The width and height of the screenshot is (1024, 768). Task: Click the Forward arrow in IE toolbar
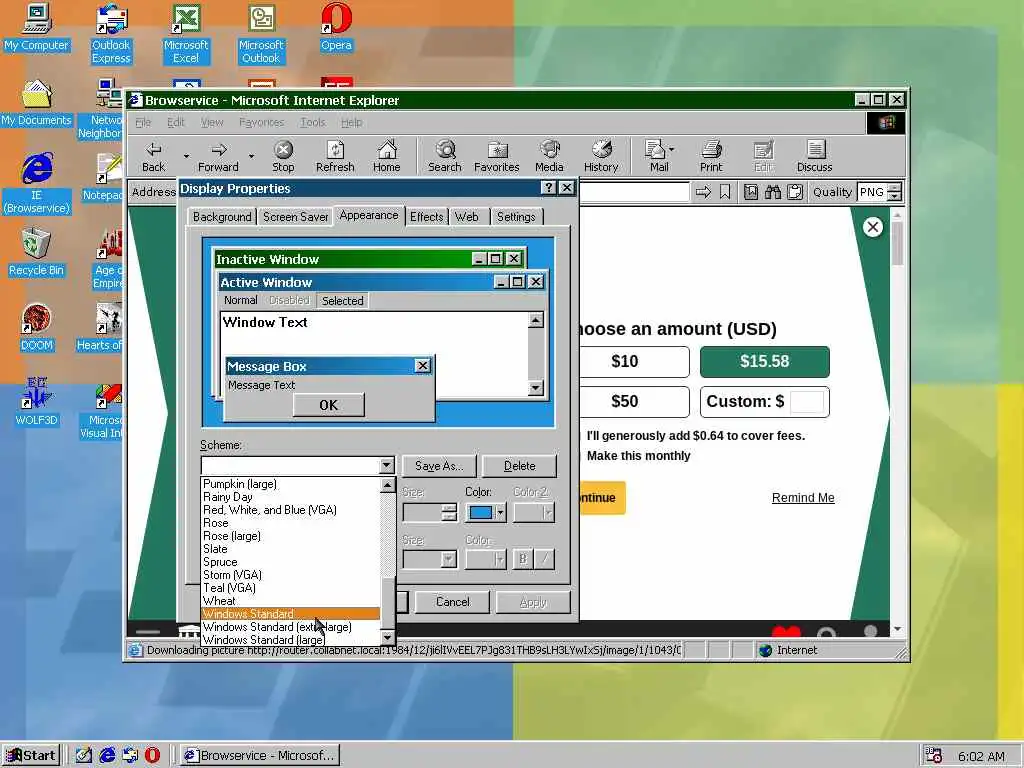click(218, 157)
